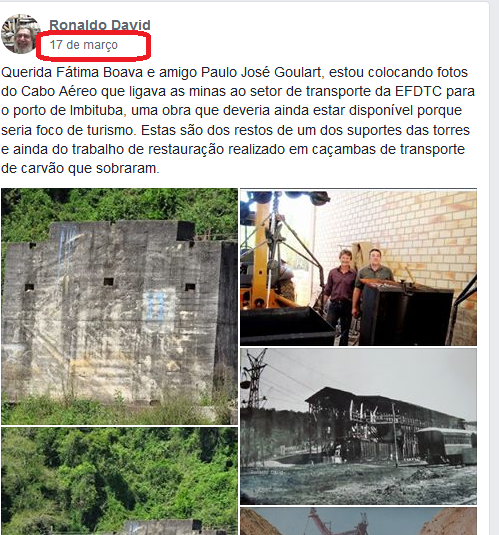This screenshot has height=535, width=499.
Task: Open the 17 de março timestamp link
Action: [x=84, y=45]
